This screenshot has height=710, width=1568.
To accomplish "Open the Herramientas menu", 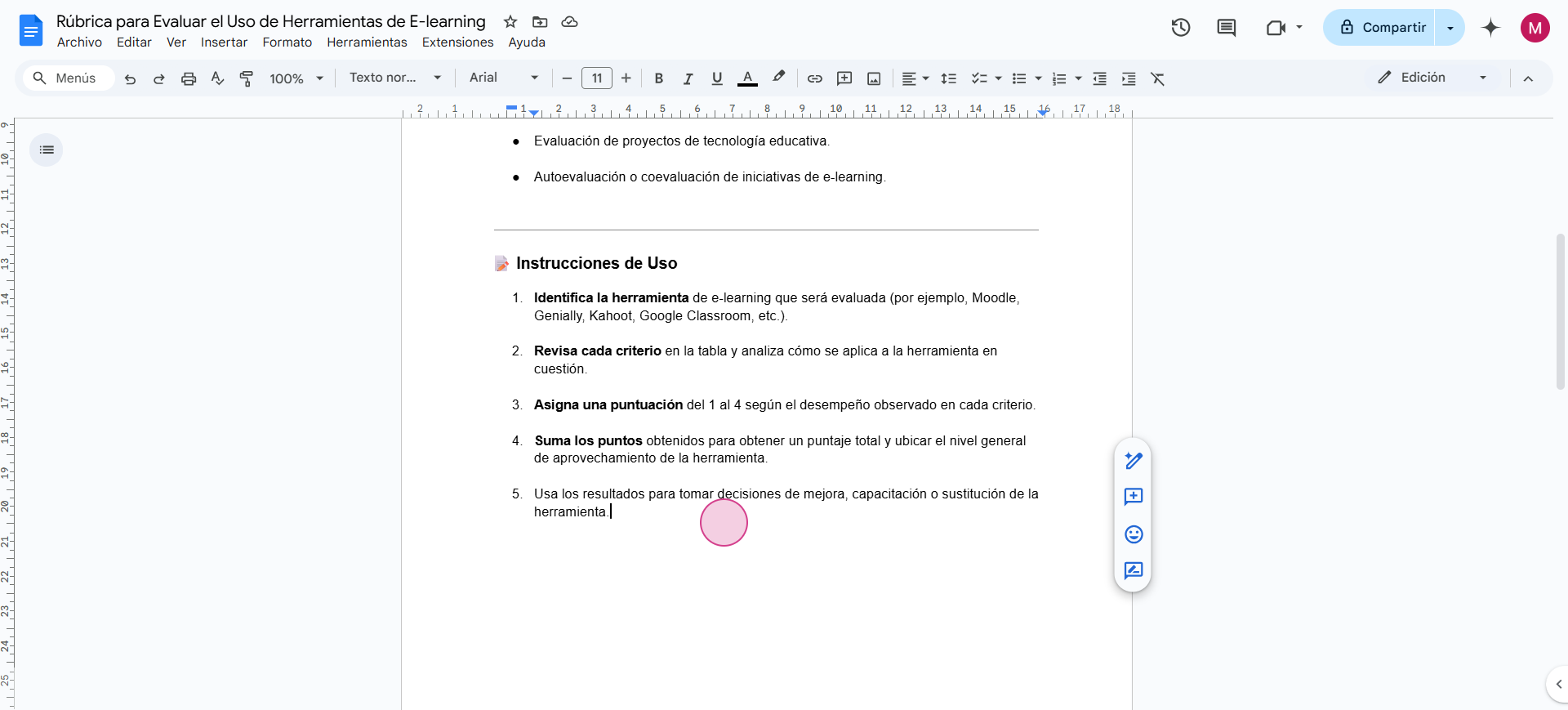I will [x=367, y=42].
